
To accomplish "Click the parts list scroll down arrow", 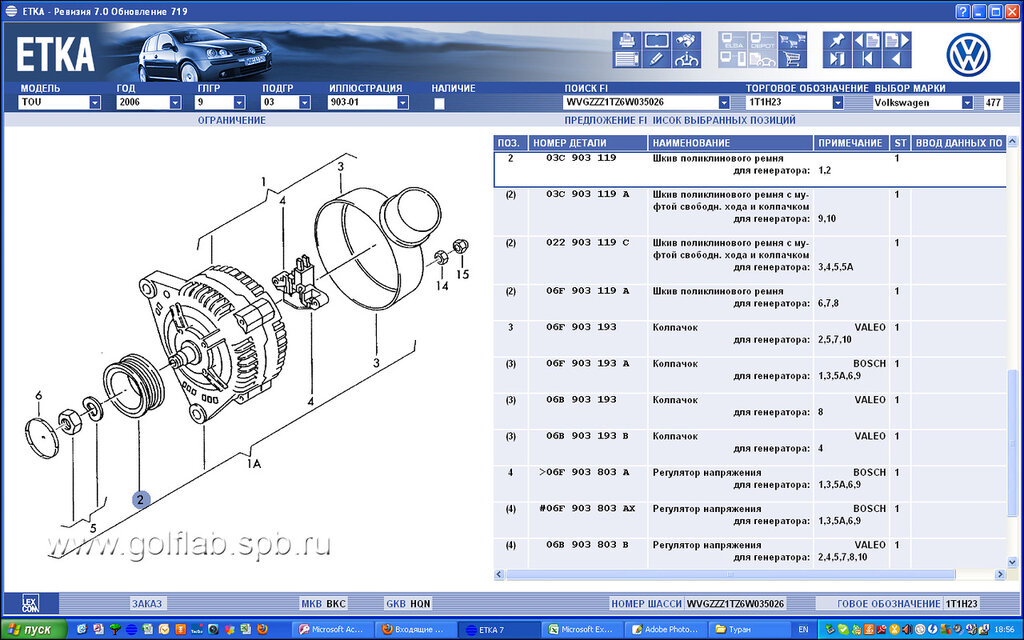I will tap(1012, 562).
